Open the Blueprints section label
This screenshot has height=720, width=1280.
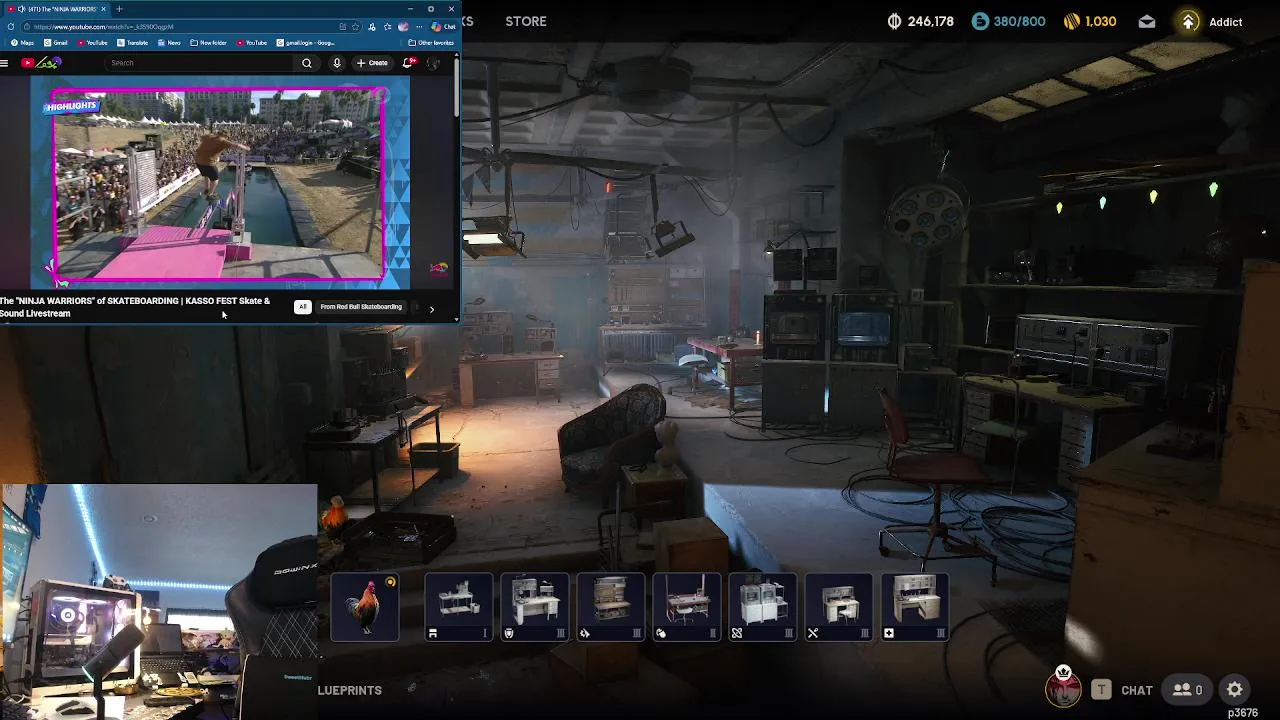(x=350, y=690)
